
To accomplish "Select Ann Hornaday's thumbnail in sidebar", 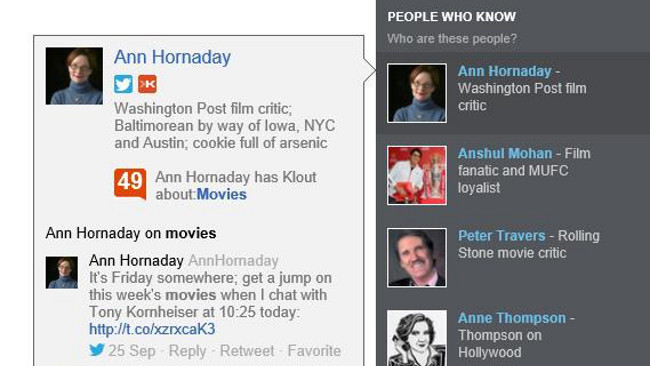I will tap(417, 93).
